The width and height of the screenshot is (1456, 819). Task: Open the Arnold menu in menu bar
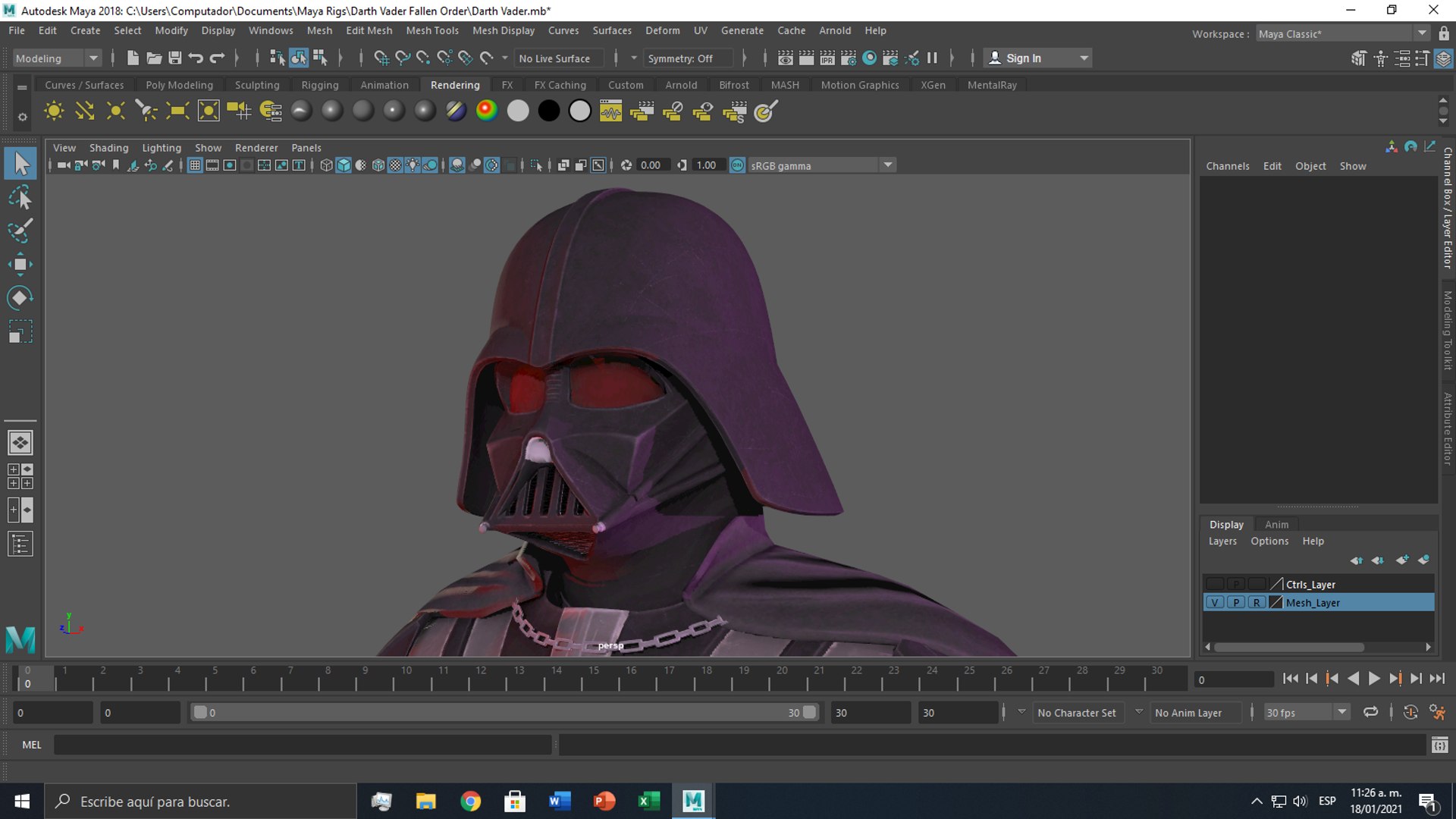[835, 30]
